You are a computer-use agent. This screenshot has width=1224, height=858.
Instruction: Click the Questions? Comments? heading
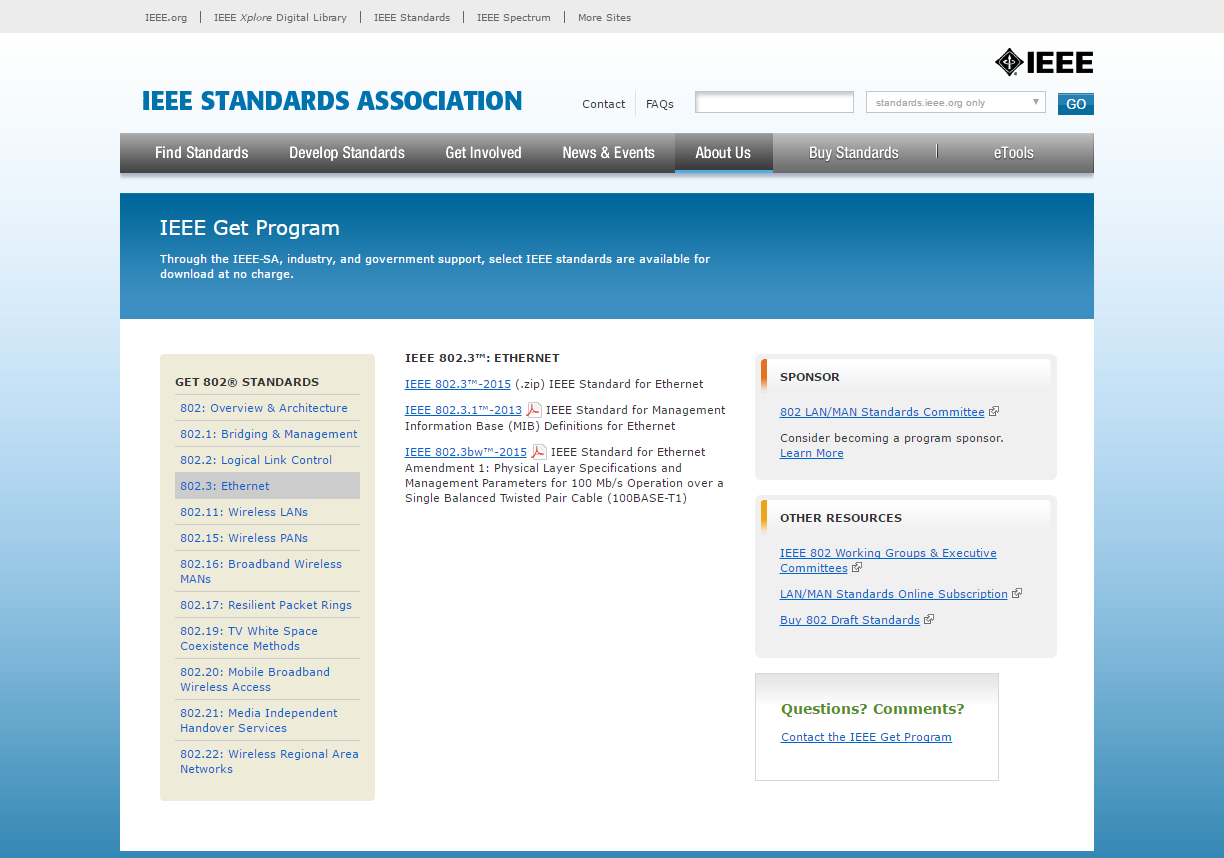(873, 709)
